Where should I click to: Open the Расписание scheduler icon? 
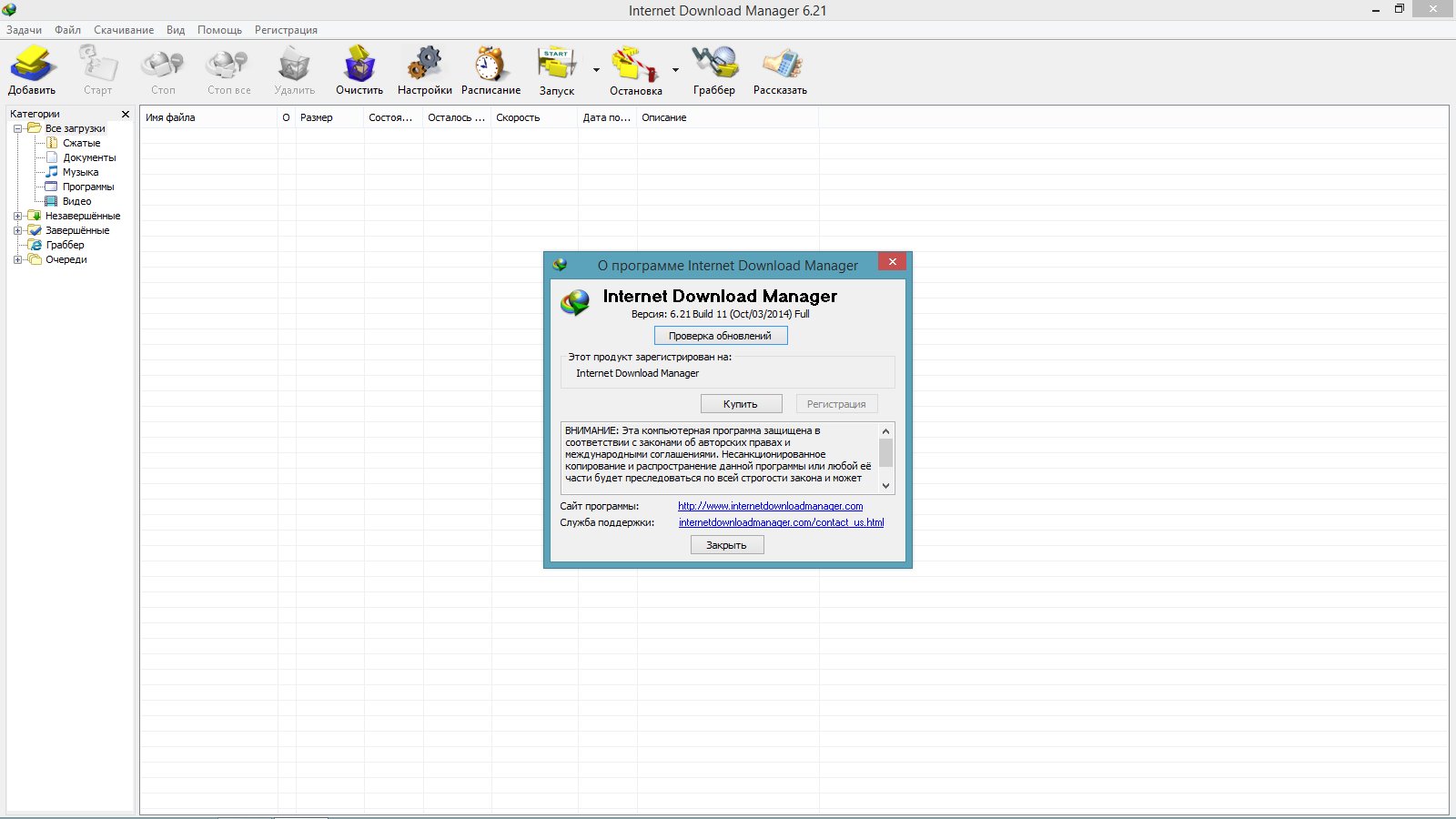click(490, 65)
